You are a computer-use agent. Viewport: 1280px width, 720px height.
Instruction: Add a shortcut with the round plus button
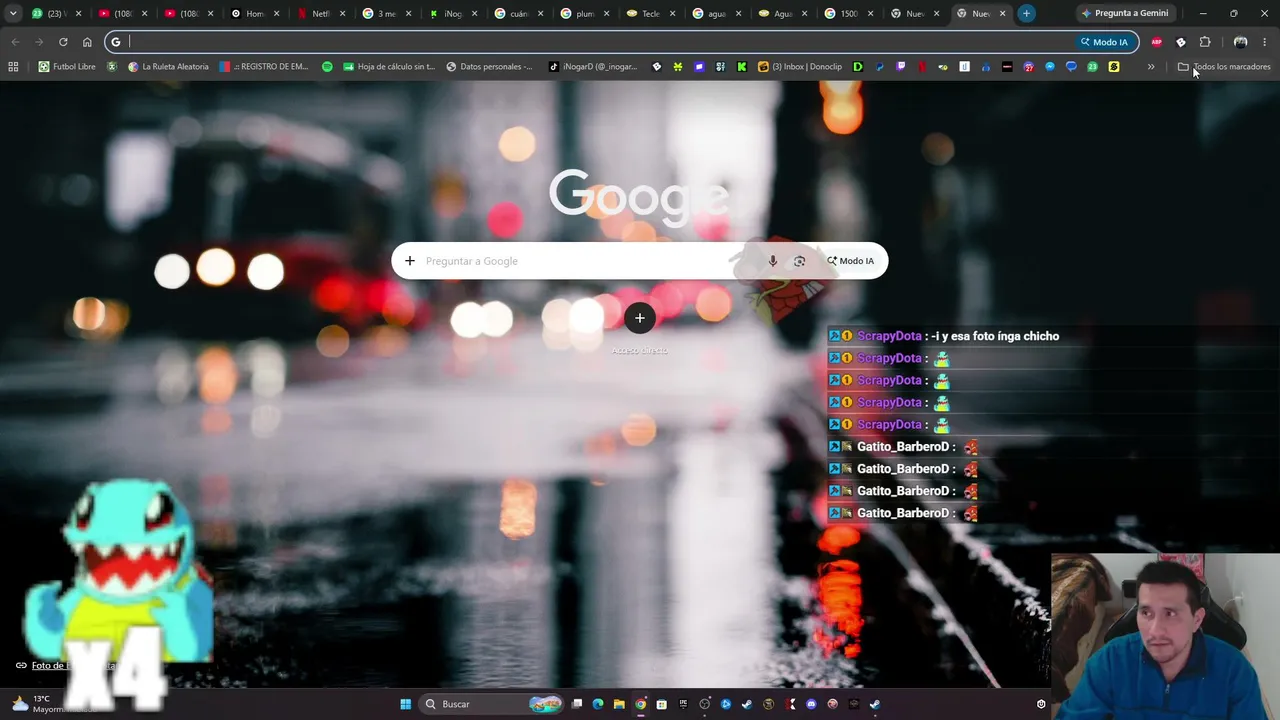[x=640, y=318]
